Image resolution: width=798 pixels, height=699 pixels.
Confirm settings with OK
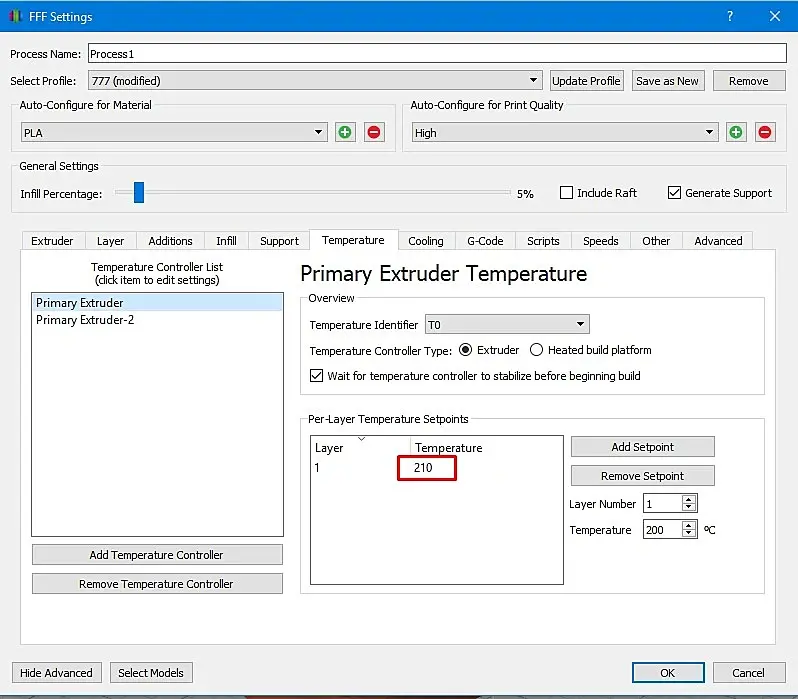[668, 673]
